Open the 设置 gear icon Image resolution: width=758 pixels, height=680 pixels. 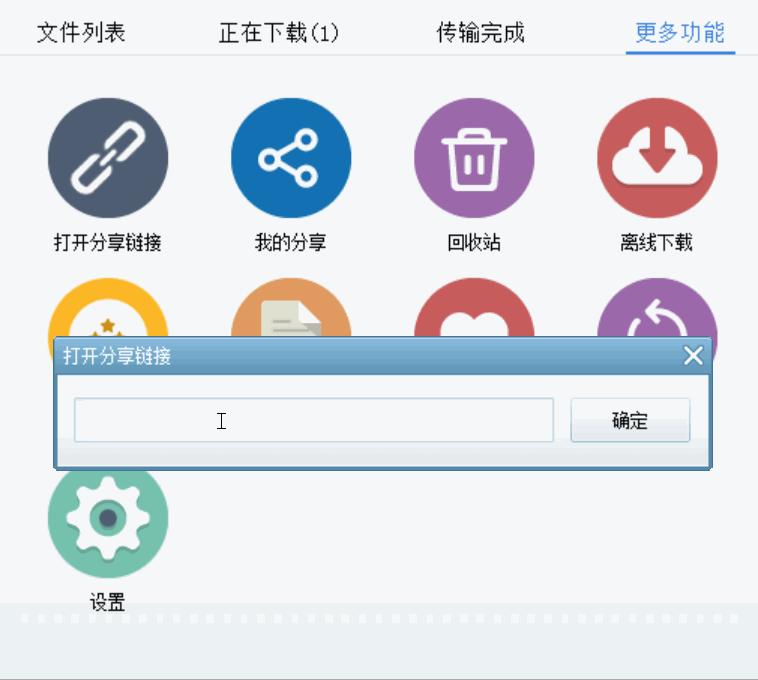click(108, 523)
